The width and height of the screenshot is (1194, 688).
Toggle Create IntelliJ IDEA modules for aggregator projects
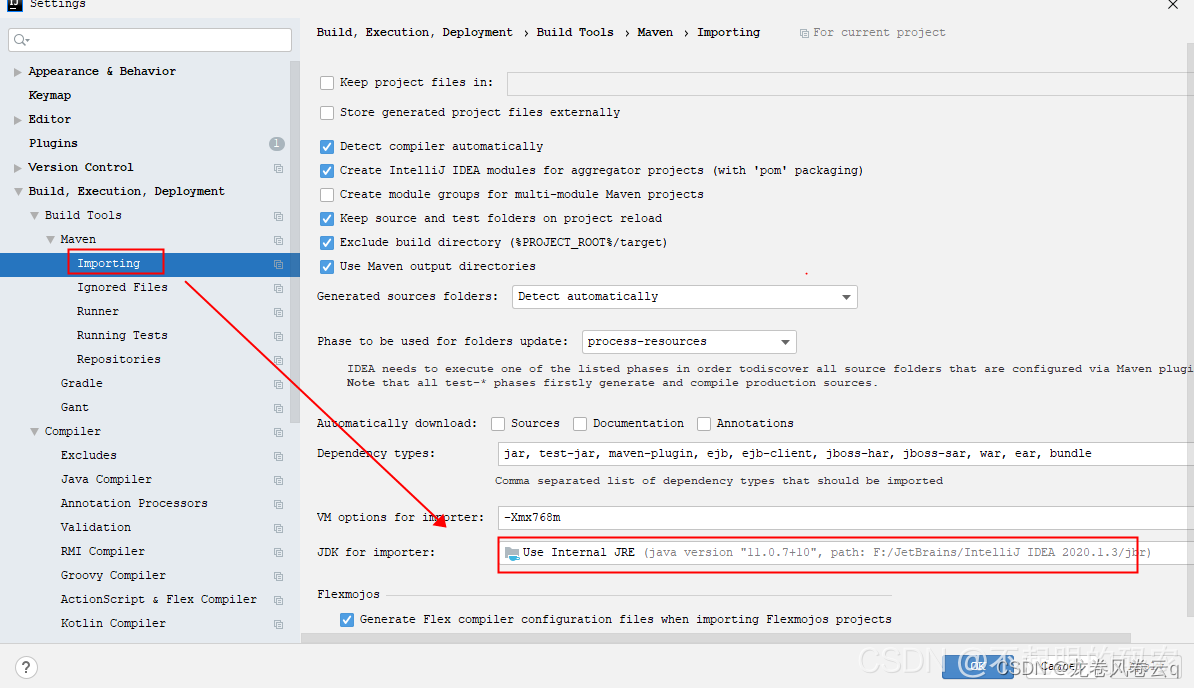(327, 170)
